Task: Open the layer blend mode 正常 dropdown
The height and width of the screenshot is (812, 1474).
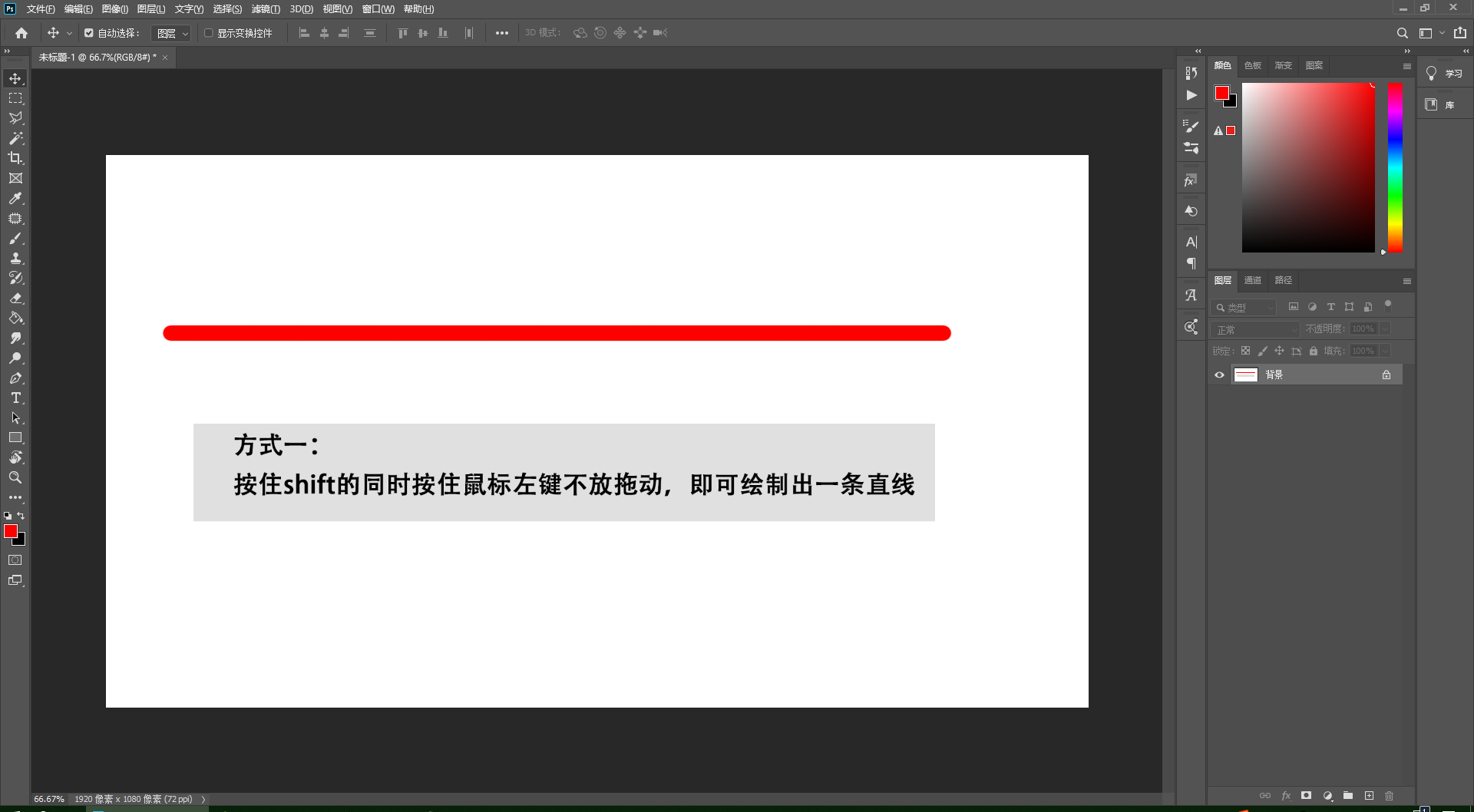Action: click(1255, 329)
